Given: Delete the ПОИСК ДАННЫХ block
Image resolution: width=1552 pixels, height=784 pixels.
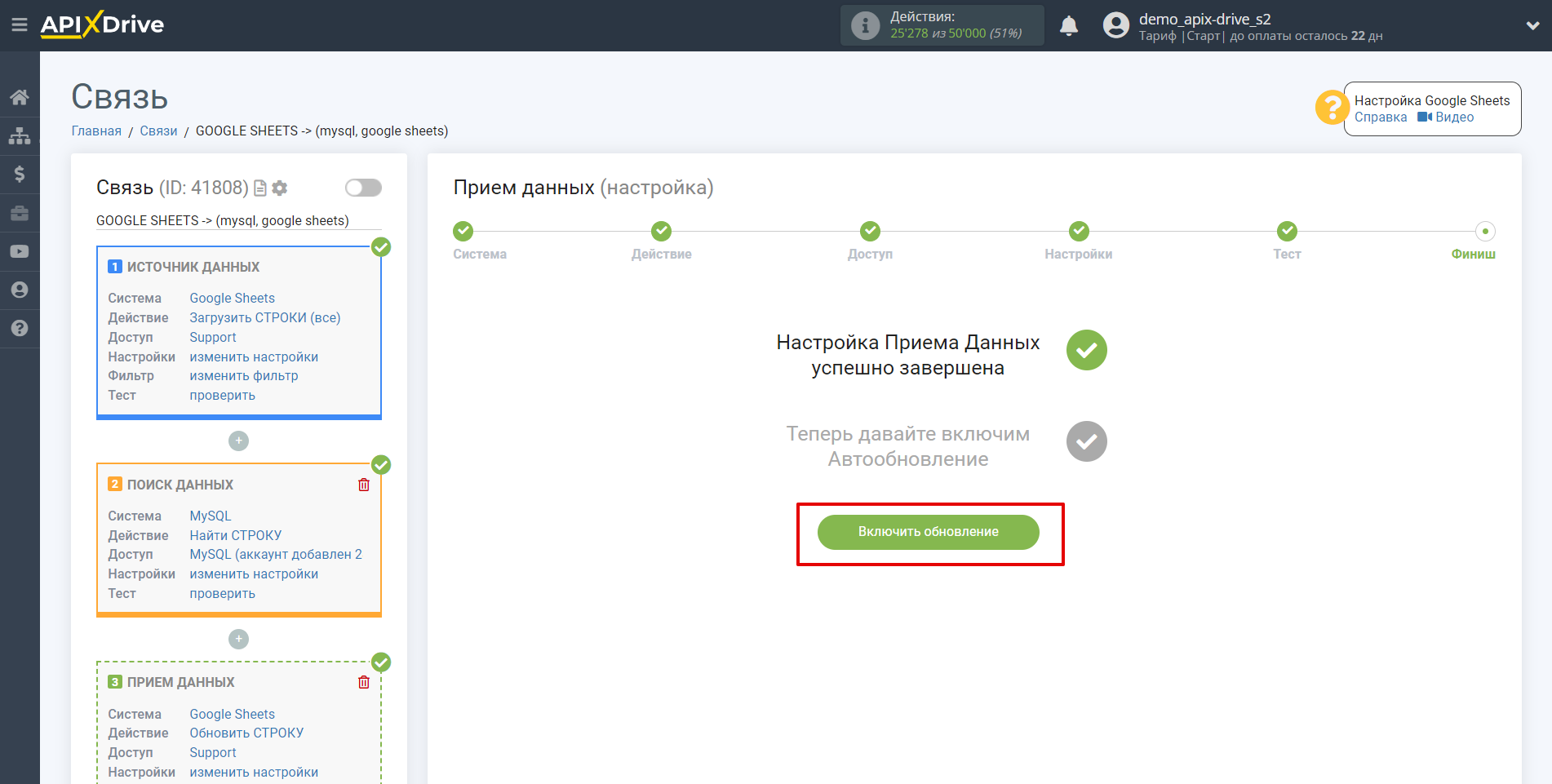Looking at the screenshot, I should pyautogui.click(x=364, y=485).
